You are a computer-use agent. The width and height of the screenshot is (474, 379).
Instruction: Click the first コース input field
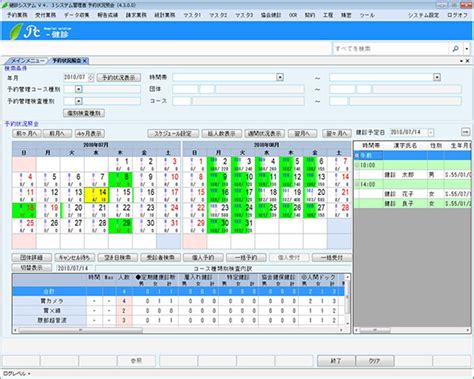click(x=181, y=101)
